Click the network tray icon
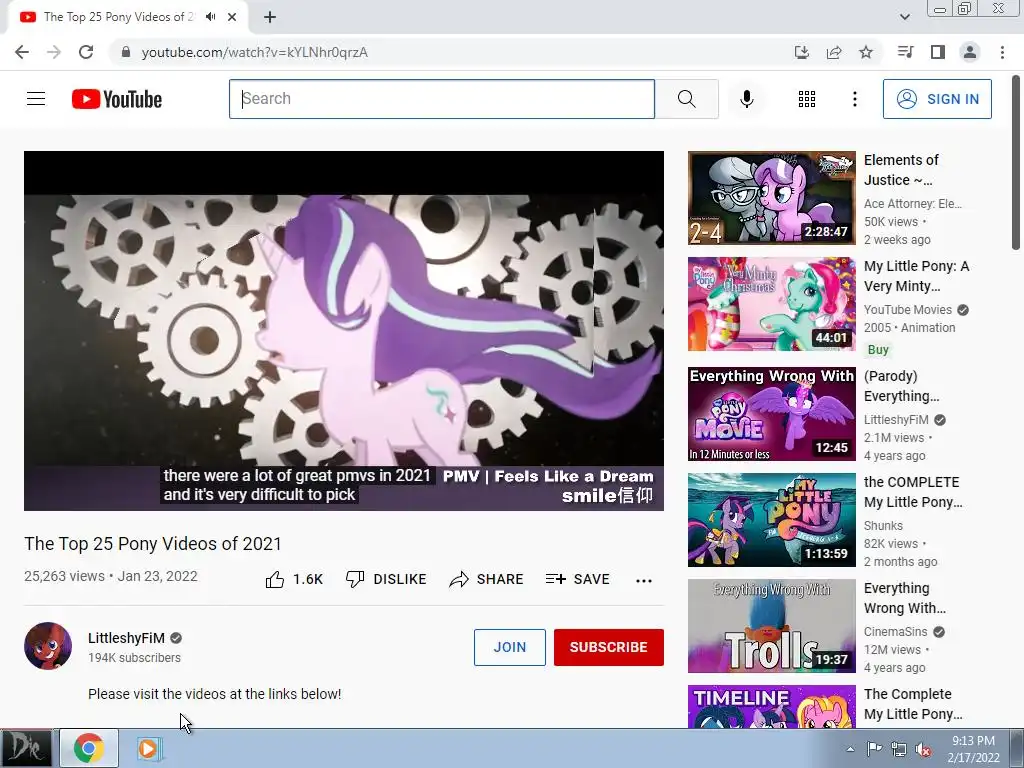The image size is (1024, 768). pos(899,749)
